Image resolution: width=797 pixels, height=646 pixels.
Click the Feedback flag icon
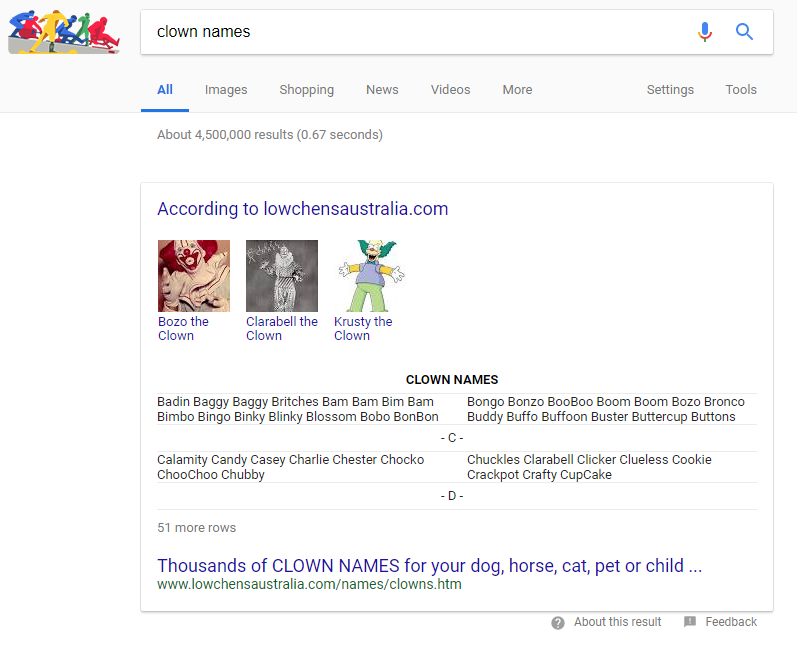point(690,622)
